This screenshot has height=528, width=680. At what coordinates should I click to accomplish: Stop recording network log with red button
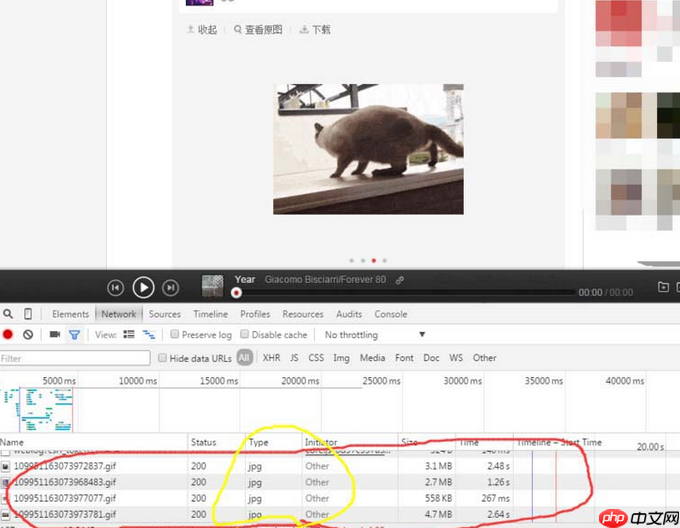tap(8, 335)
